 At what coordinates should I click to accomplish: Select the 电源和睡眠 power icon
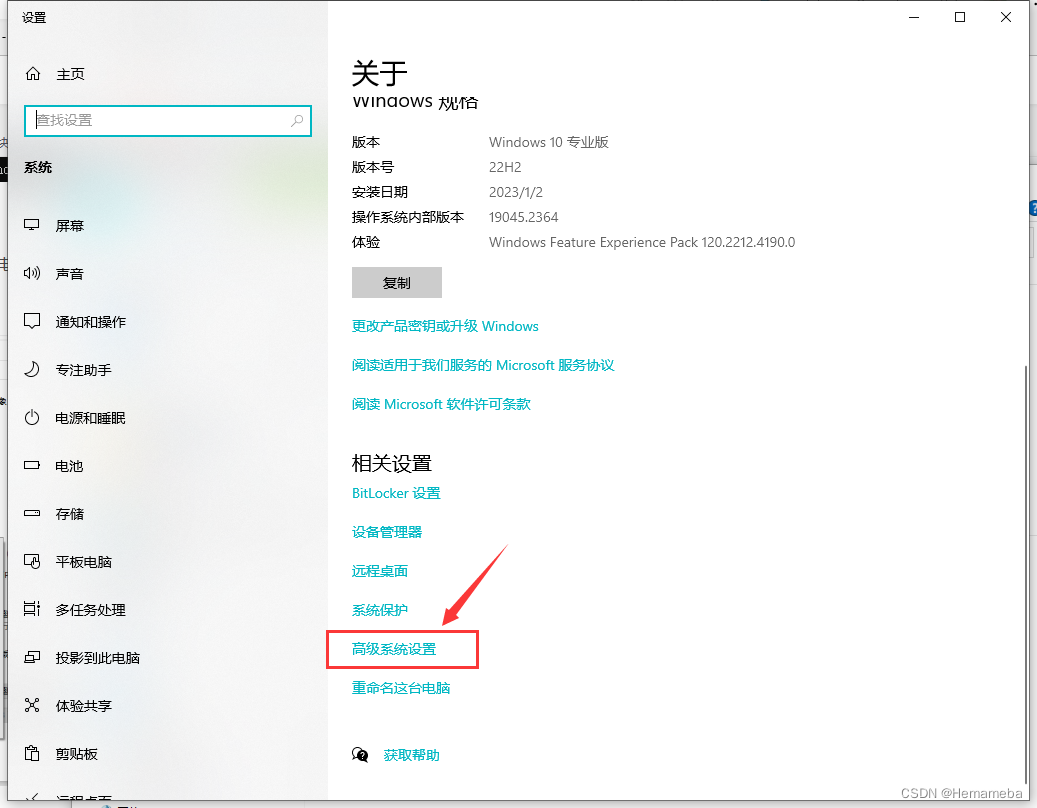tap(33, 417)
